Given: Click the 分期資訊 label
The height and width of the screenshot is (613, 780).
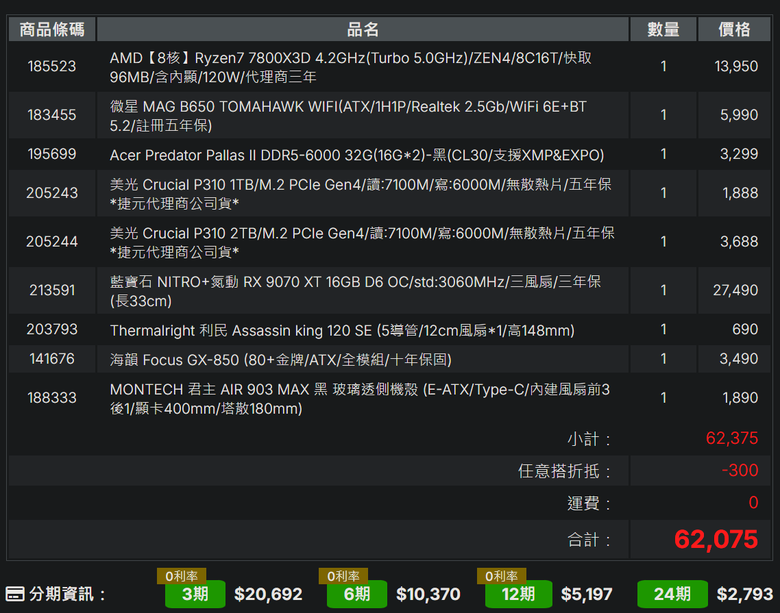Looking at the screenshot, I should [x=66, y=594].
